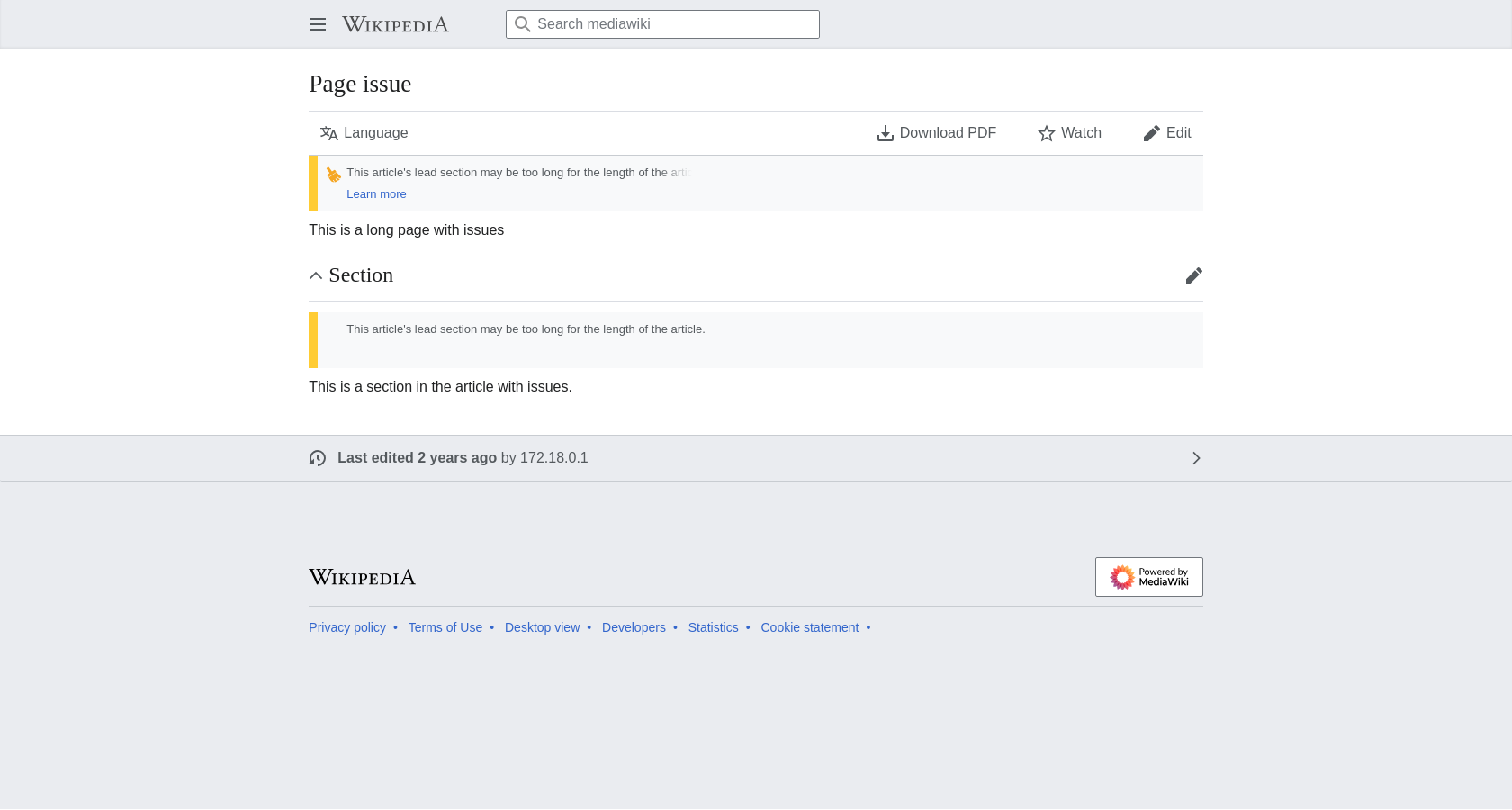The width and height of the screenshot is (1512, 810).
Task: Open Cookie statement link
Action: [x=810, y=627]
